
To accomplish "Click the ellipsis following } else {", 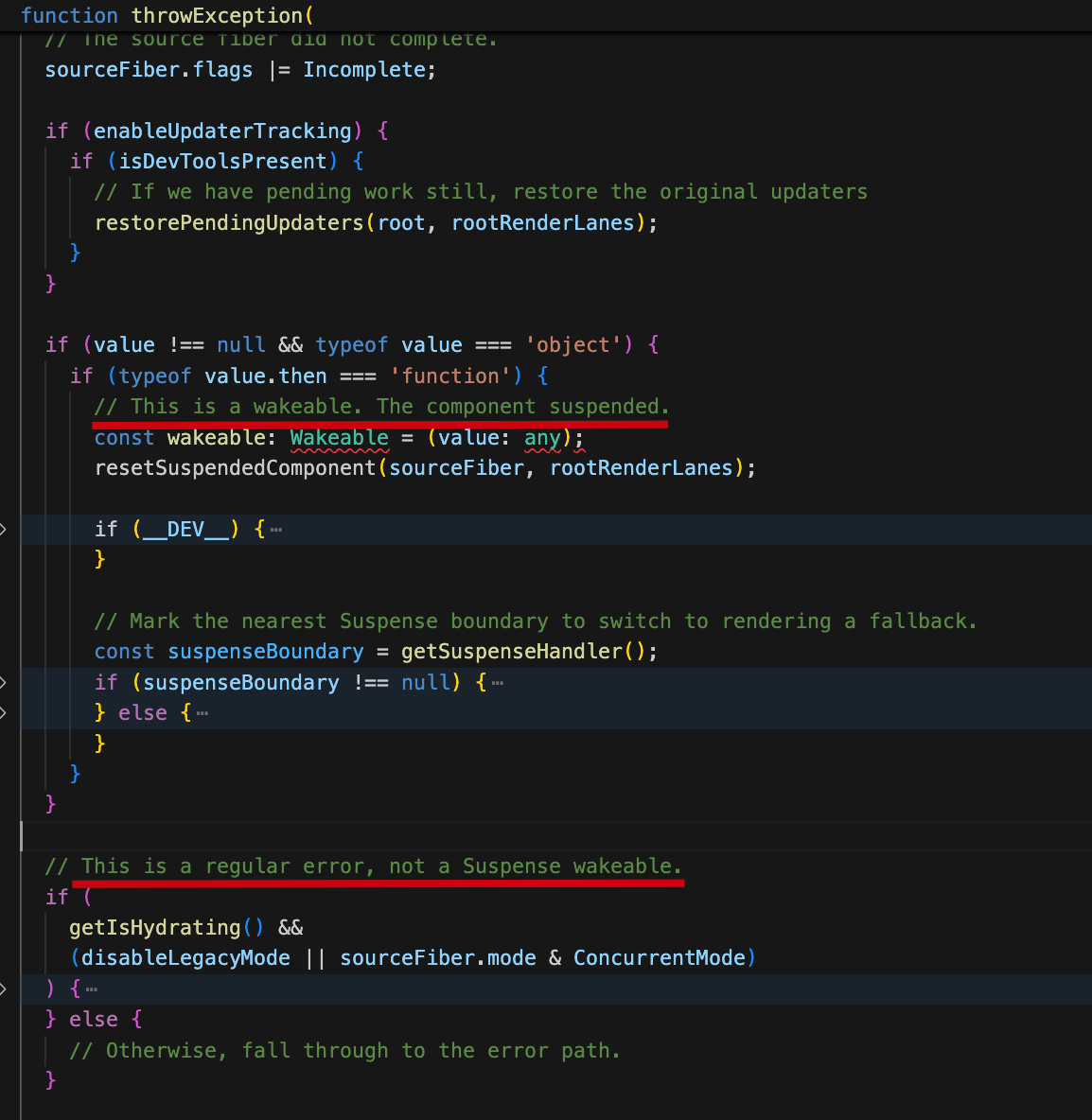I will 203,713.
